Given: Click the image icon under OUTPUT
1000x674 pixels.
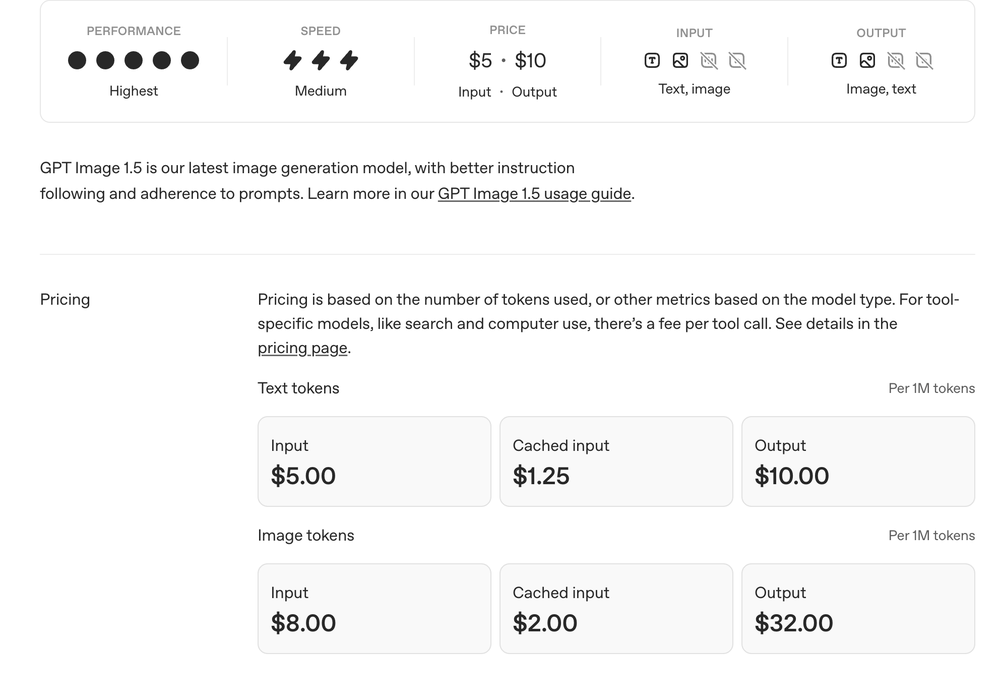Looking at the screenshot, I should (867, 60).
